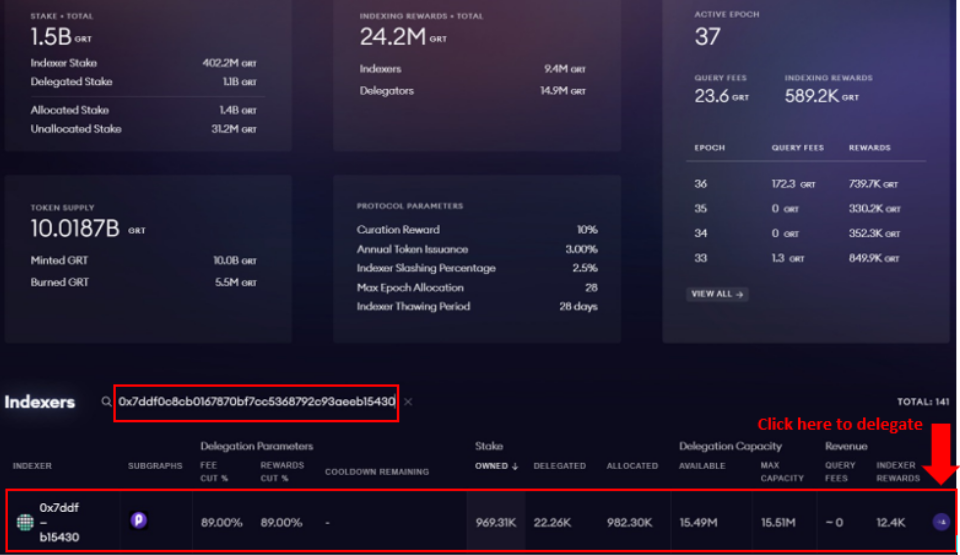Sort by the COOLDOWN REMAINING column header
Image resolution: width=960 pixels, height=555 pixels.
(x=377, y=472)
